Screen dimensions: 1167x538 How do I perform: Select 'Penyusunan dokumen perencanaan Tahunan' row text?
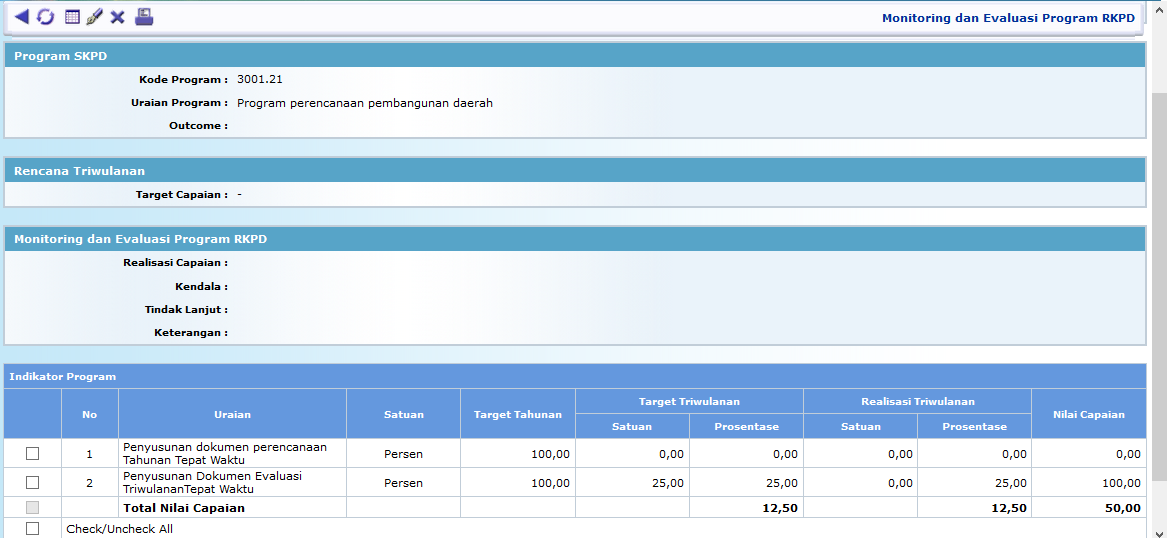pyautogui.click(x=225, y=453)
